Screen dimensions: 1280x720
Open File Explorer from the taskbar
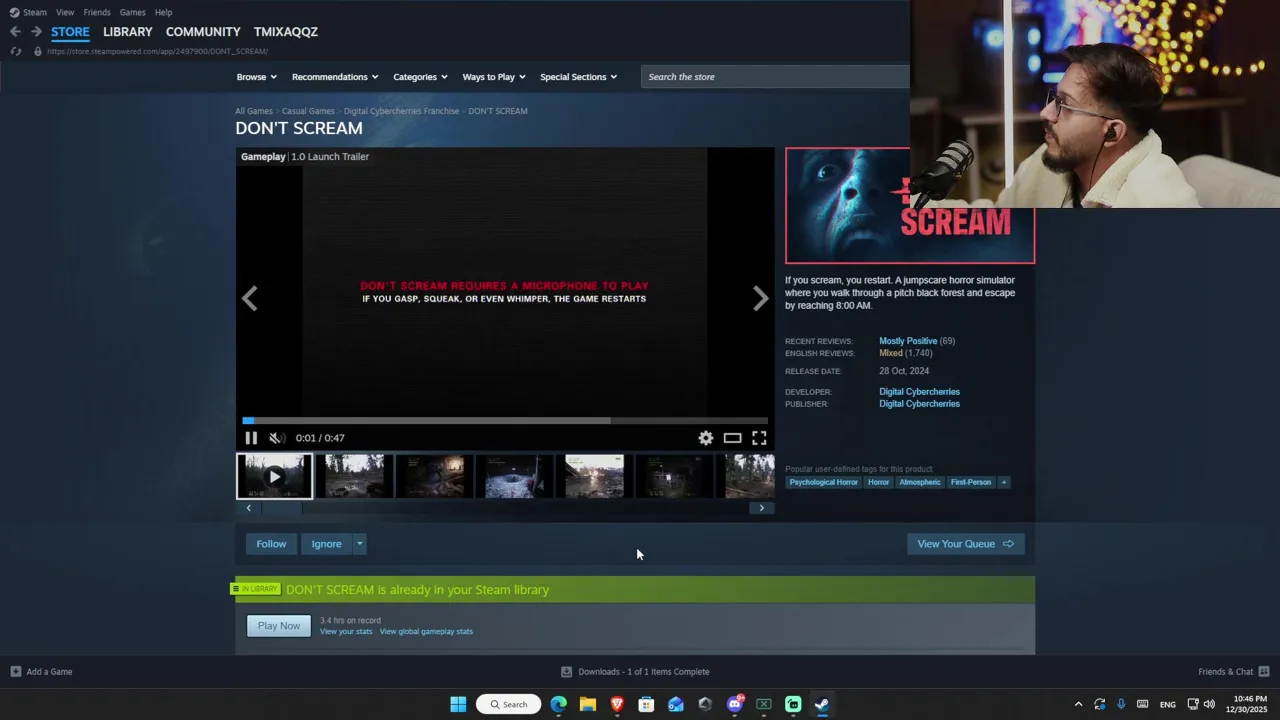(x=588, y=704)
